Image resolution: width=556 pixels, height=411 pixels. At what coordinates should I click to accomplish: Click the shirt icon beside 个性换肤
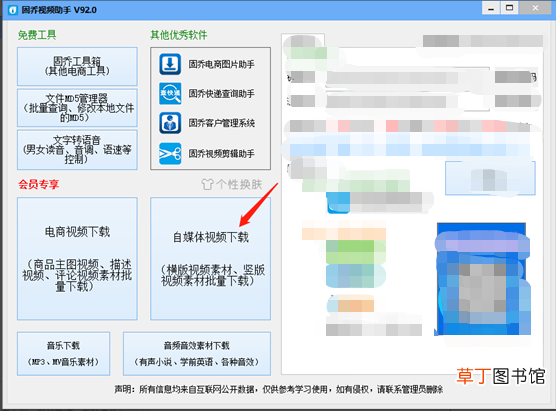tap(207, 184)
